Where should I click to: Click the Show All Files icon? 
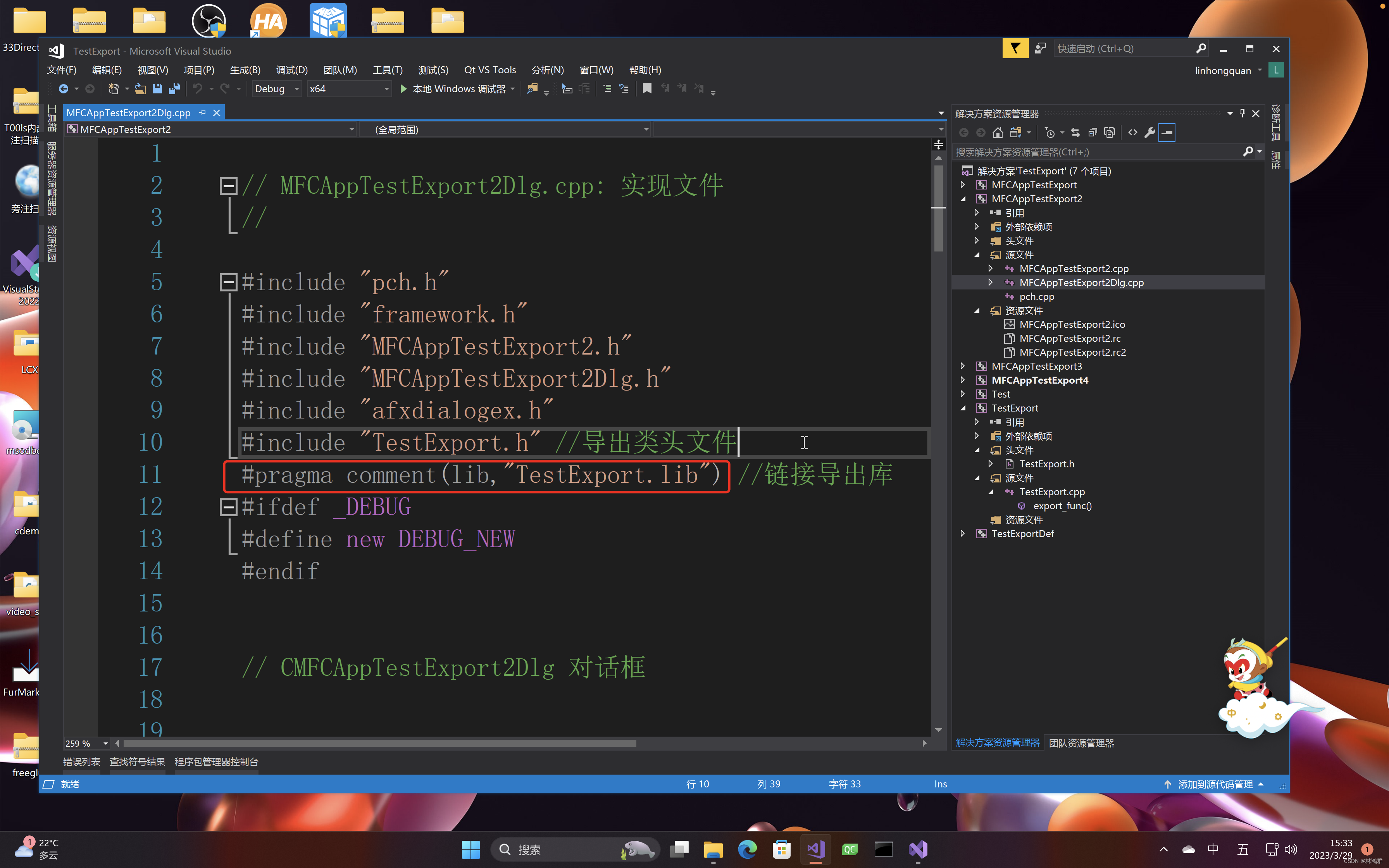(1110, 133)
